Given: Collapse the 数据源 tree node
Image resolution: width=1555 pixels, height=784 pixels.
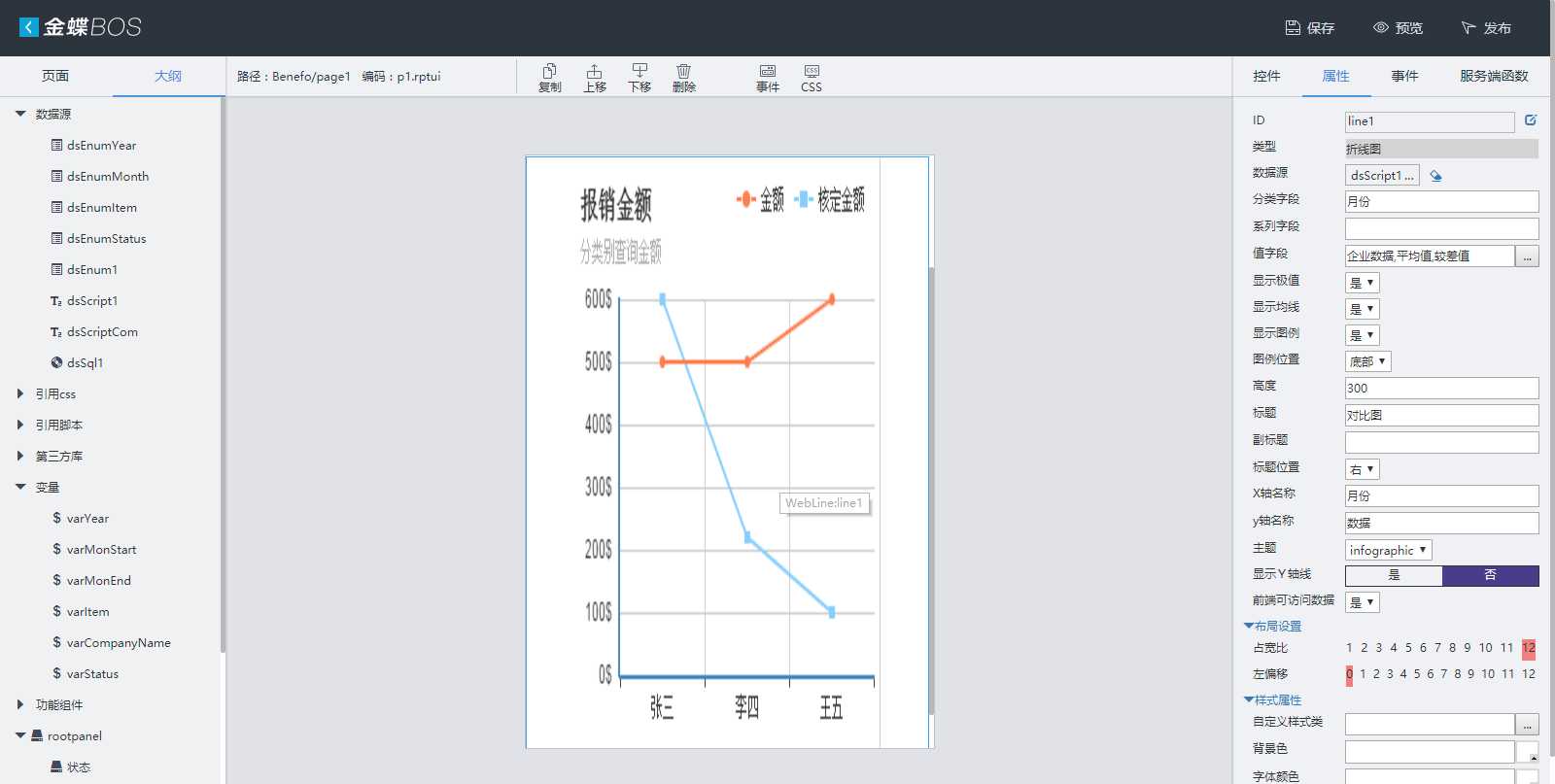Looking at the screenshot, I should click(20, 114).
